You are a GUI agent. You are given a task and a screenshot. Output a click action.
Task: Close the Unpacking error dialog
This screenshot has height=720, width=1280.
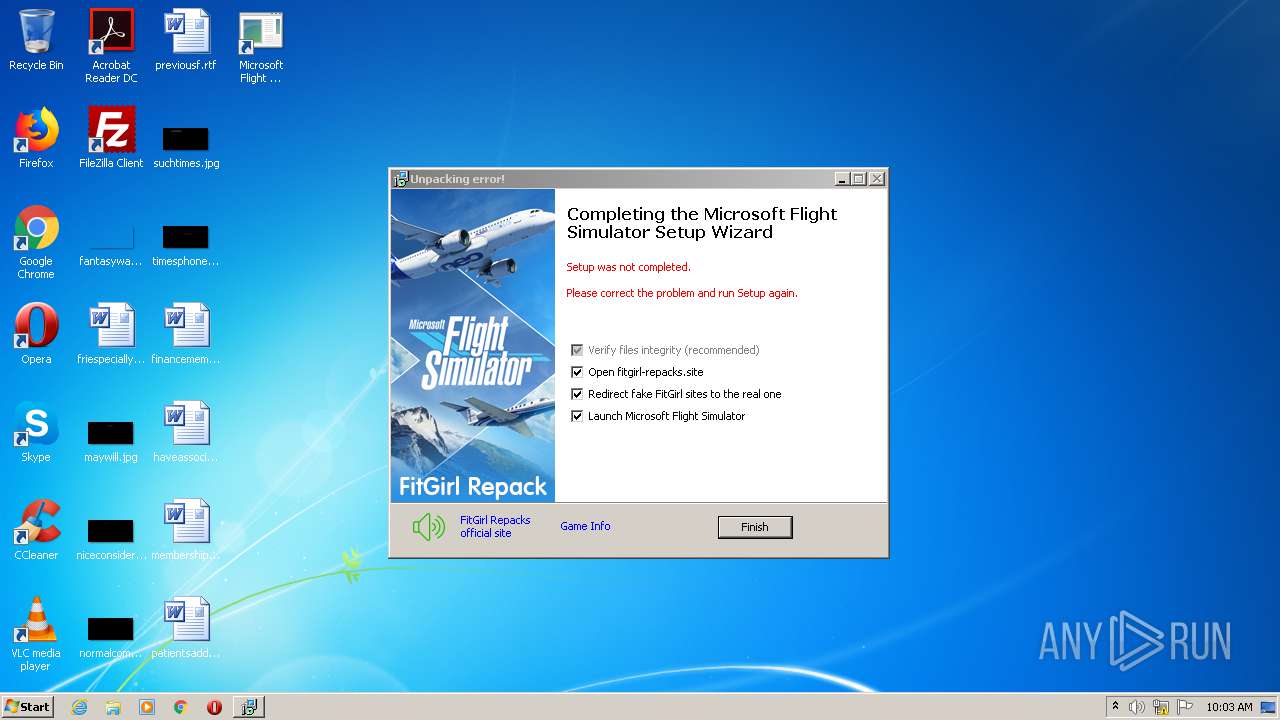[876, 179]
